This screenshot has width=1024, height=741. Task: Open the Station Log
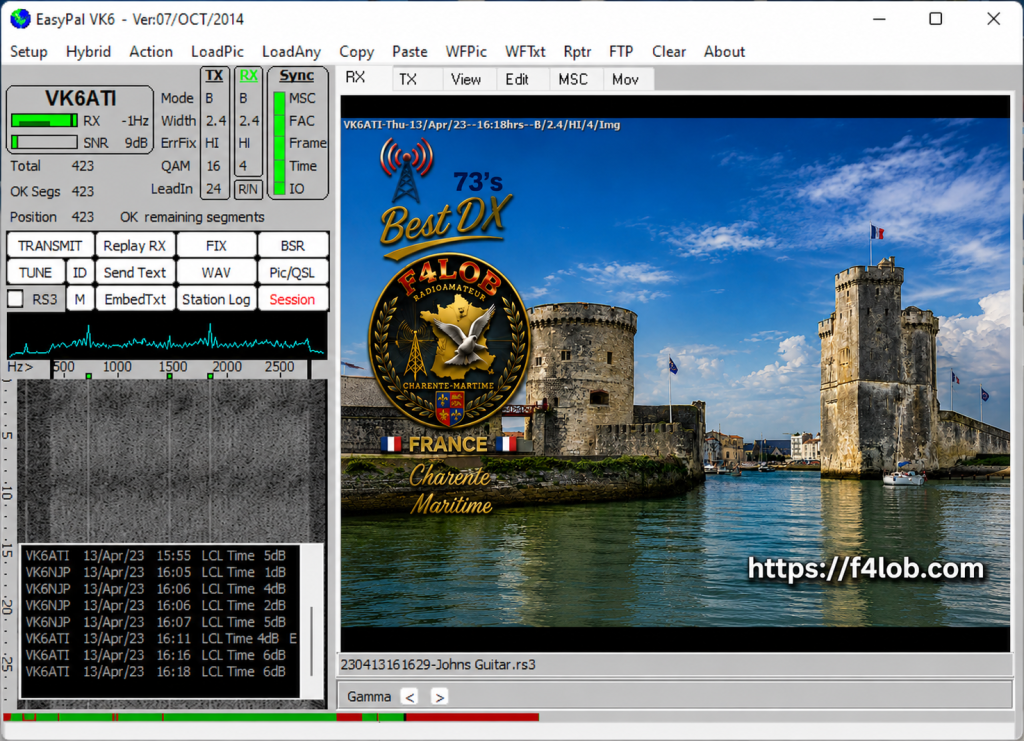[x=216, y=299]
